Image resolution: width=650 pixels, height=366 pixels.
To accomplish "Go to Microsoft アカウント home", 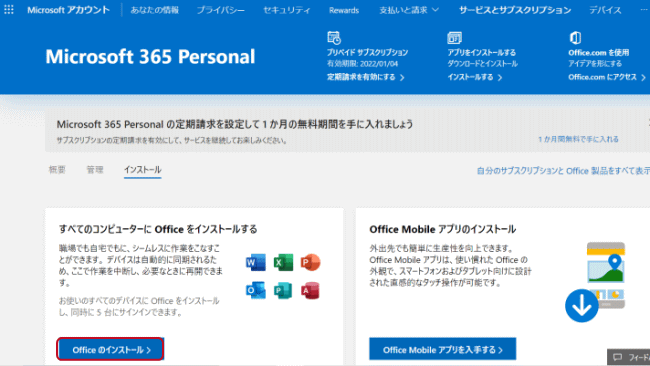I will pos(68,10).
